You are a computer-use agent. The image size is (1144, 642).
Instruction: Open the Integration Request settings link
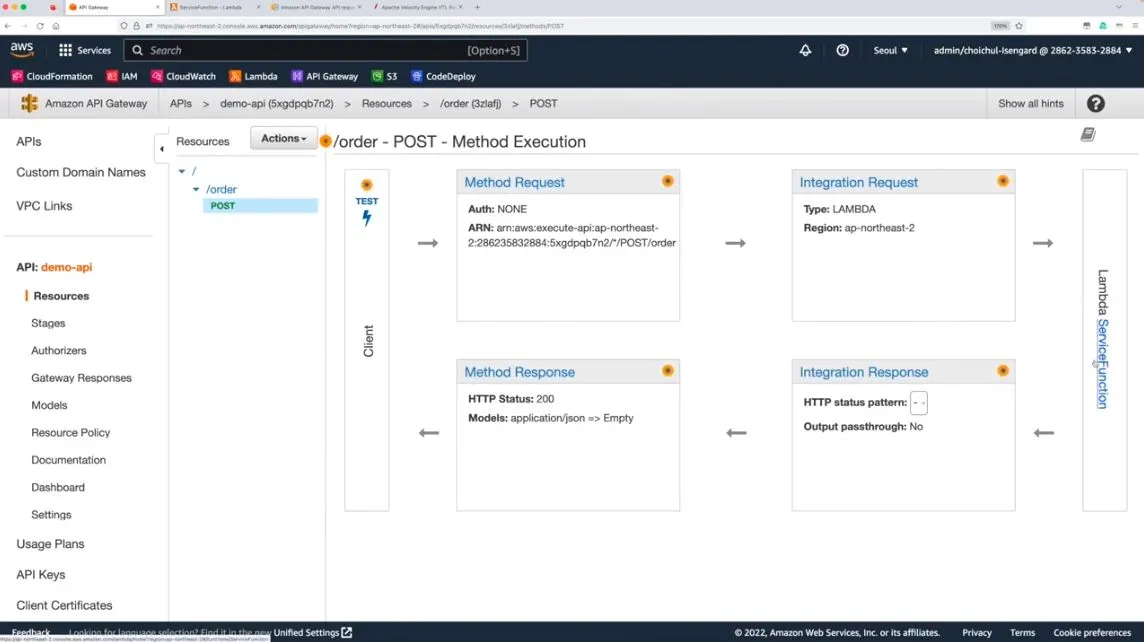858,182
